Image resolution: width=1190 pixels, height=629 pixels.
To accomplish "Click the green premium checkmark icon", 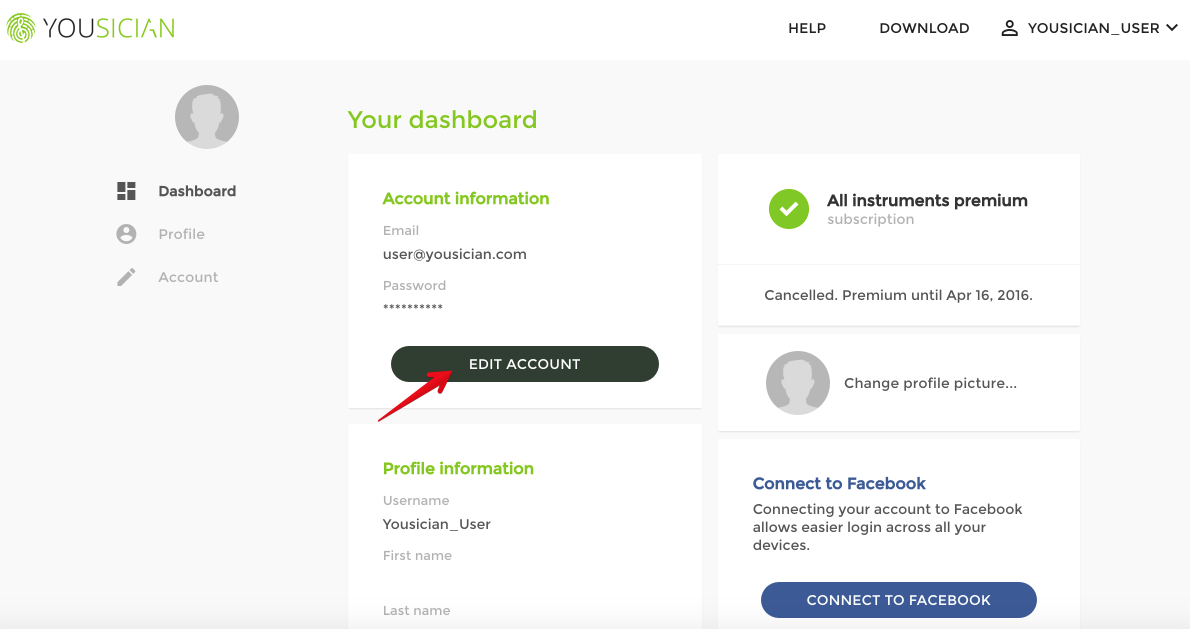I will click(789, 209).
